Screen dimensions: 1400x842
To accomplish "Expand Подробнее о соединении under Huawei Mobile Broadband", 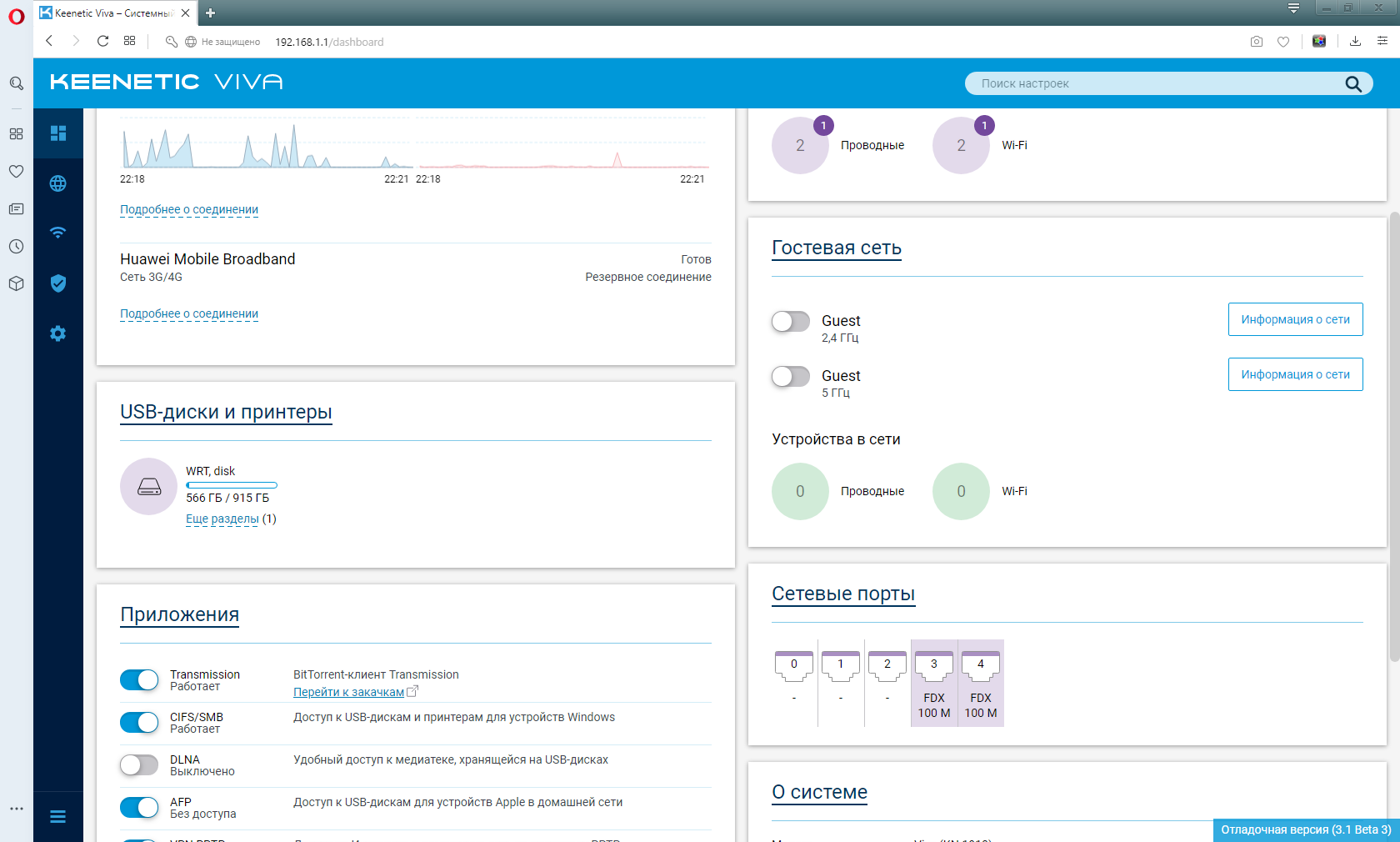I will point(189,313).
